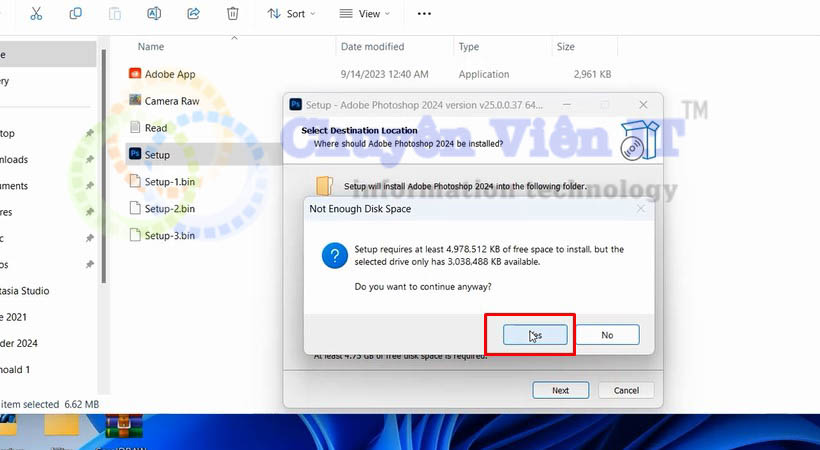Click the Cut scissors icon

tap(37, 13)
